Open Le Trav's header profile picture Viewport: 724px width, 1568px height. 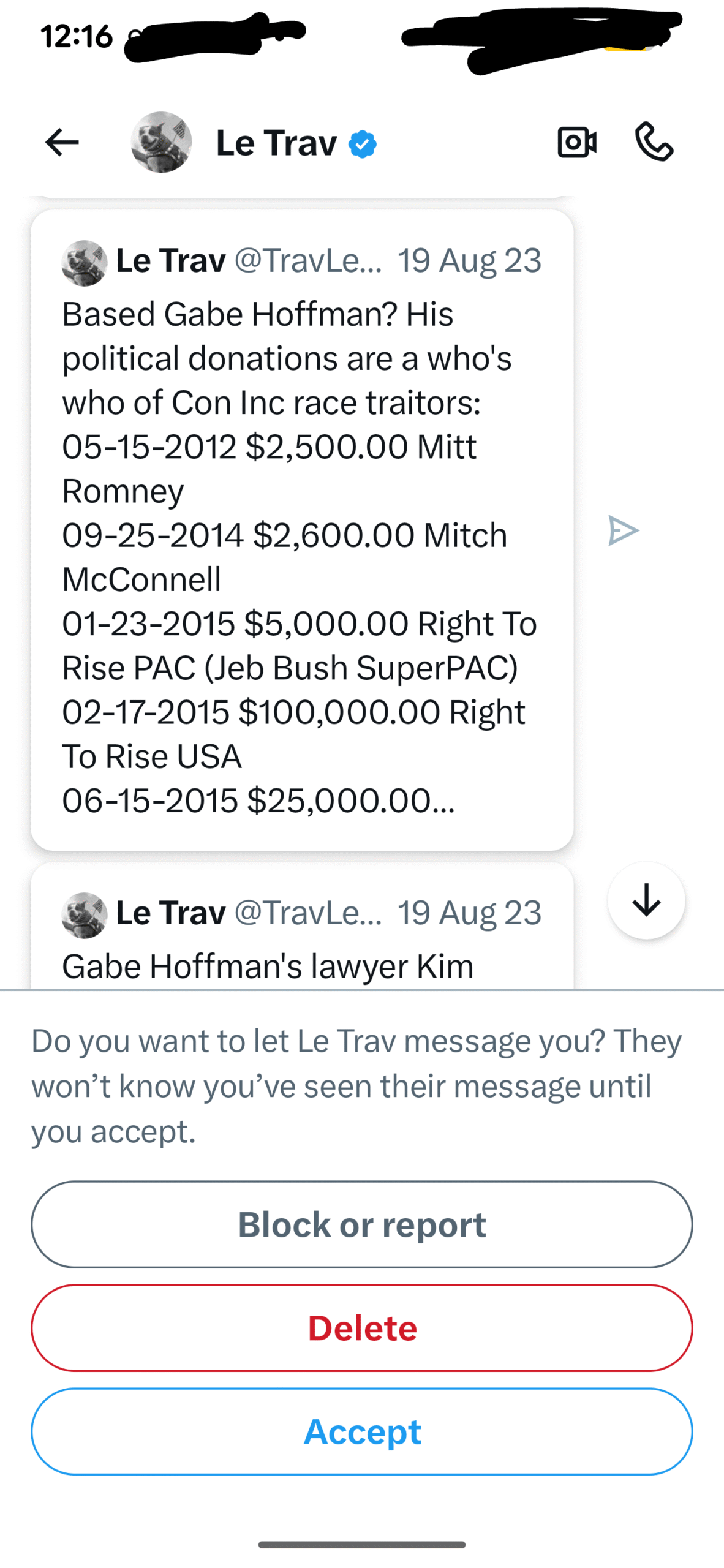point(162,143)
